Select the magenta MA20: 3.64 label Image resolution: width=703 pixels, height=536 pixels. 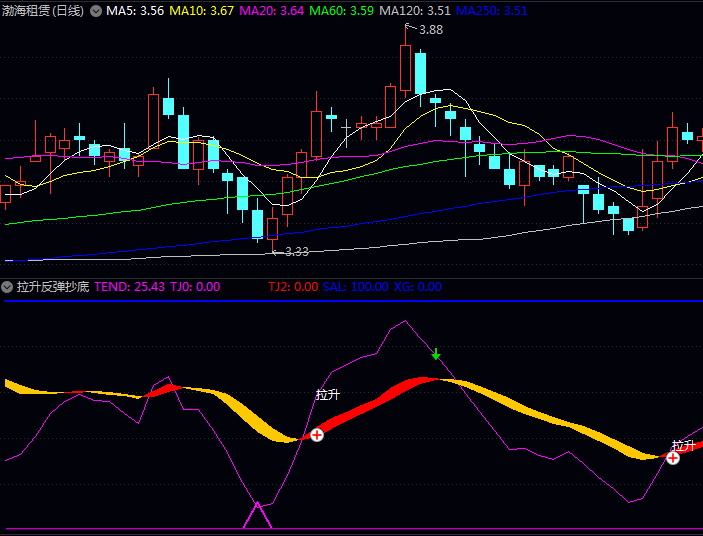(x=272, y=11)
